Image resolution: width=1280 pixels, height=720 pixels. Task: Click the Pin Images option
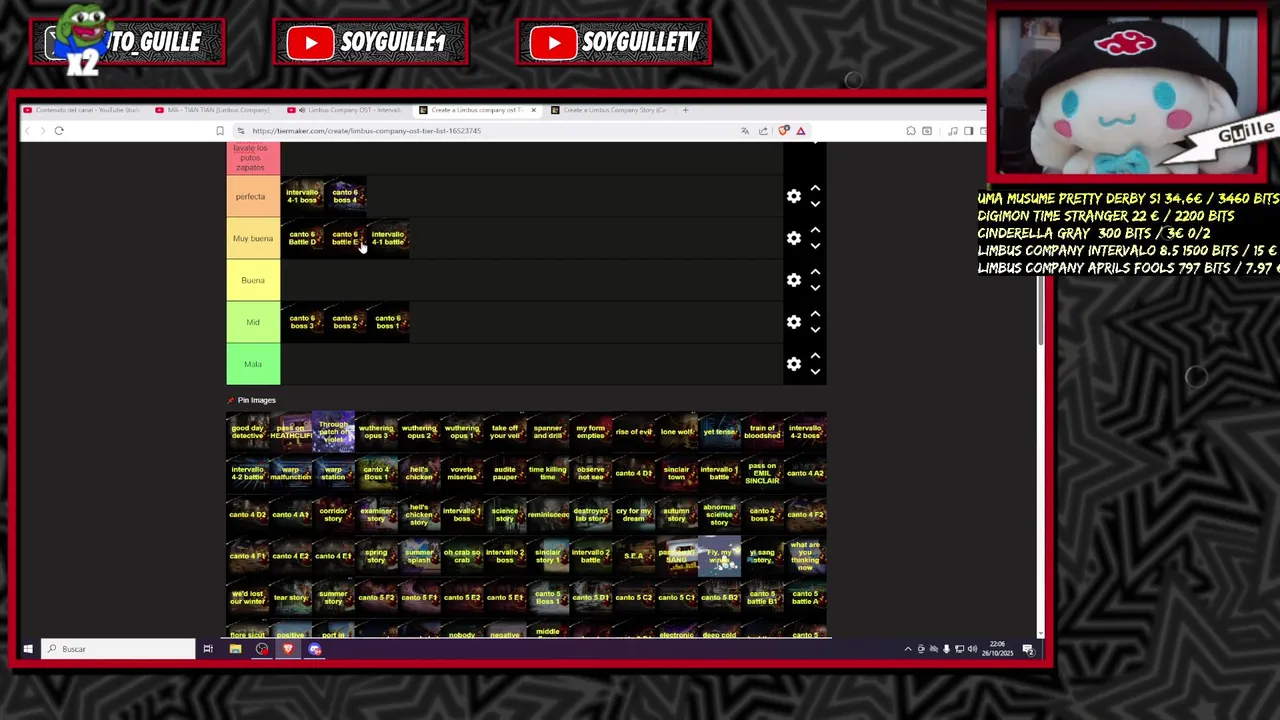[251, 400]
